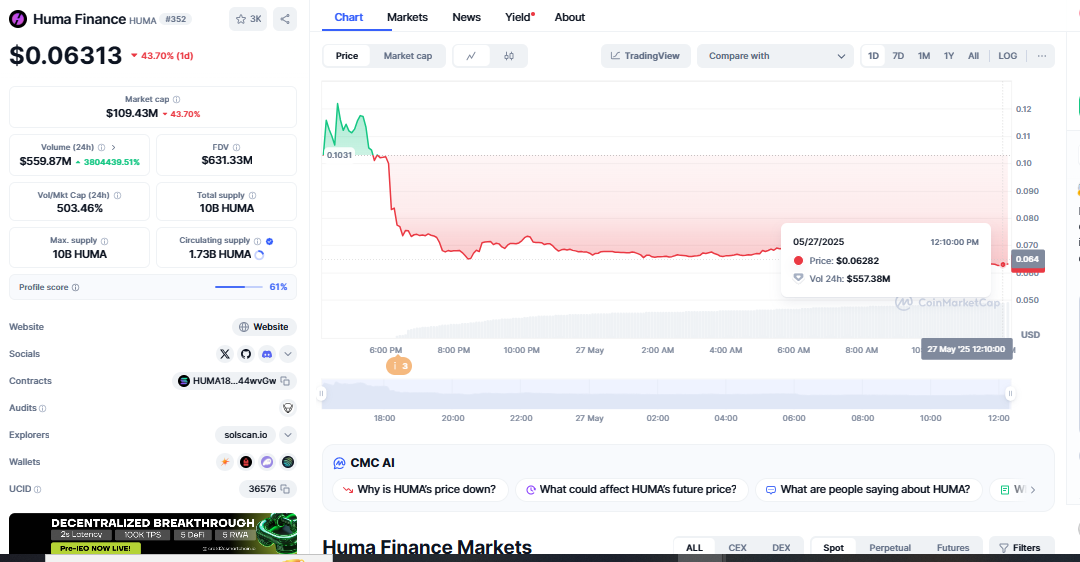The height and width of the screenshot is (562, 1080).
Task: Show Circulating supply info icon
Action: pyautogui.click(x=258, y=241)
